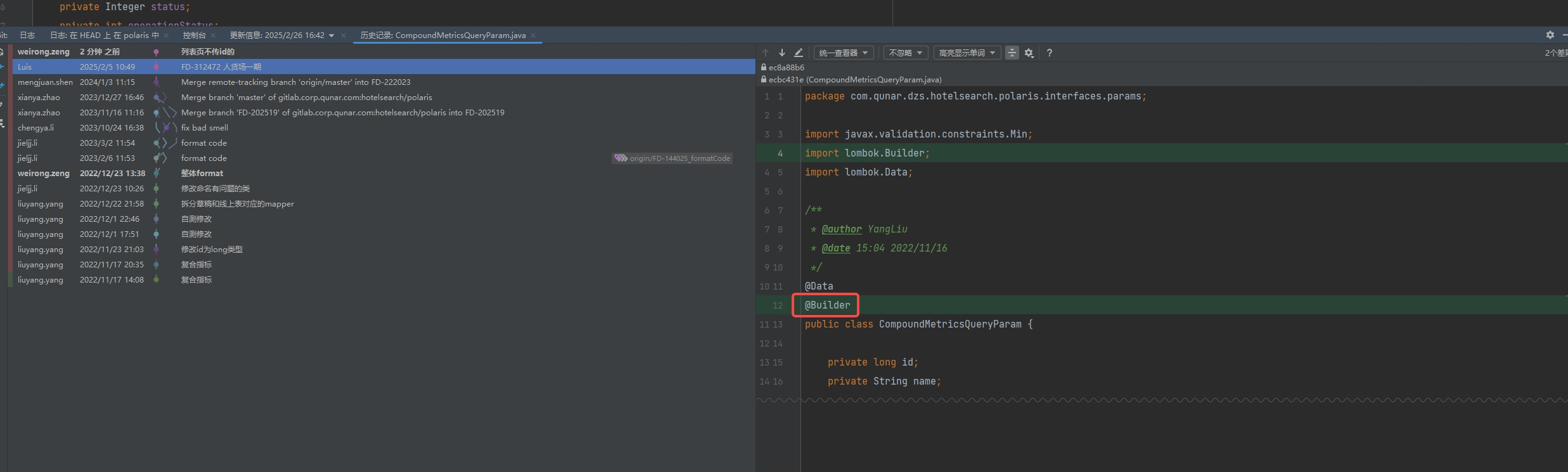The width and height of the screenshot is (1568, 472).
Task: Select 自测修改 commit at 2022/12/1 17:51
Action: 384,234
